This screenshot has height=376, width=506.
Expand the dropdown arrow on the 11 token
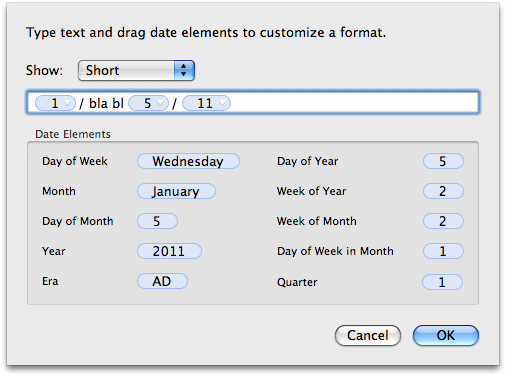click(223, 103)
